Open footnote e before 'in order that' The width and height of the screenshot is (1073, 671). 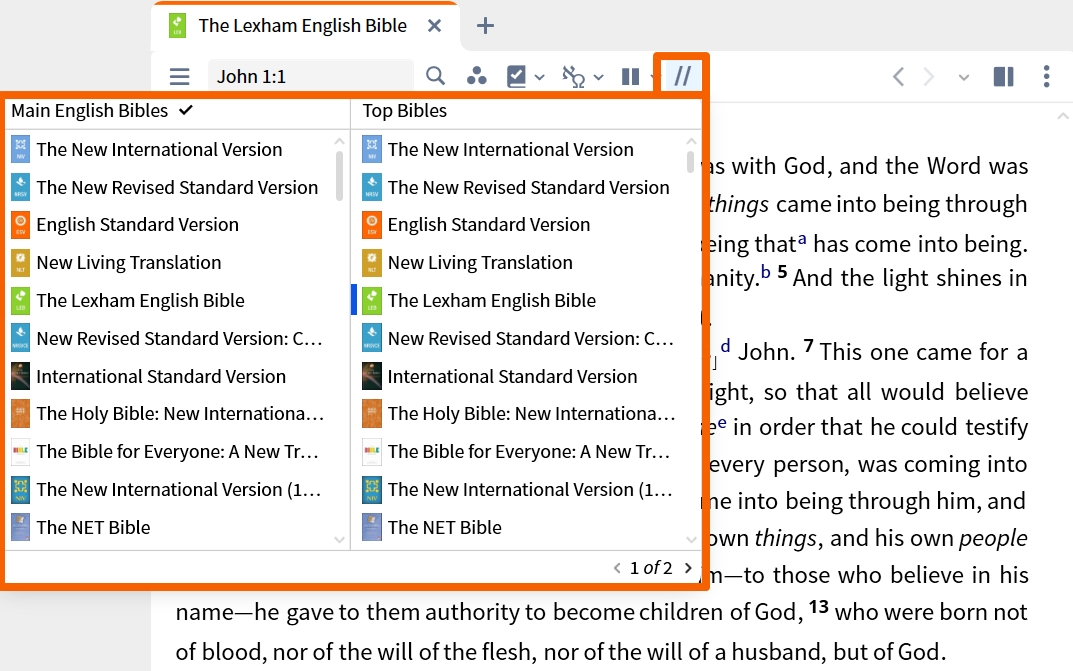[x=722, y=423]
